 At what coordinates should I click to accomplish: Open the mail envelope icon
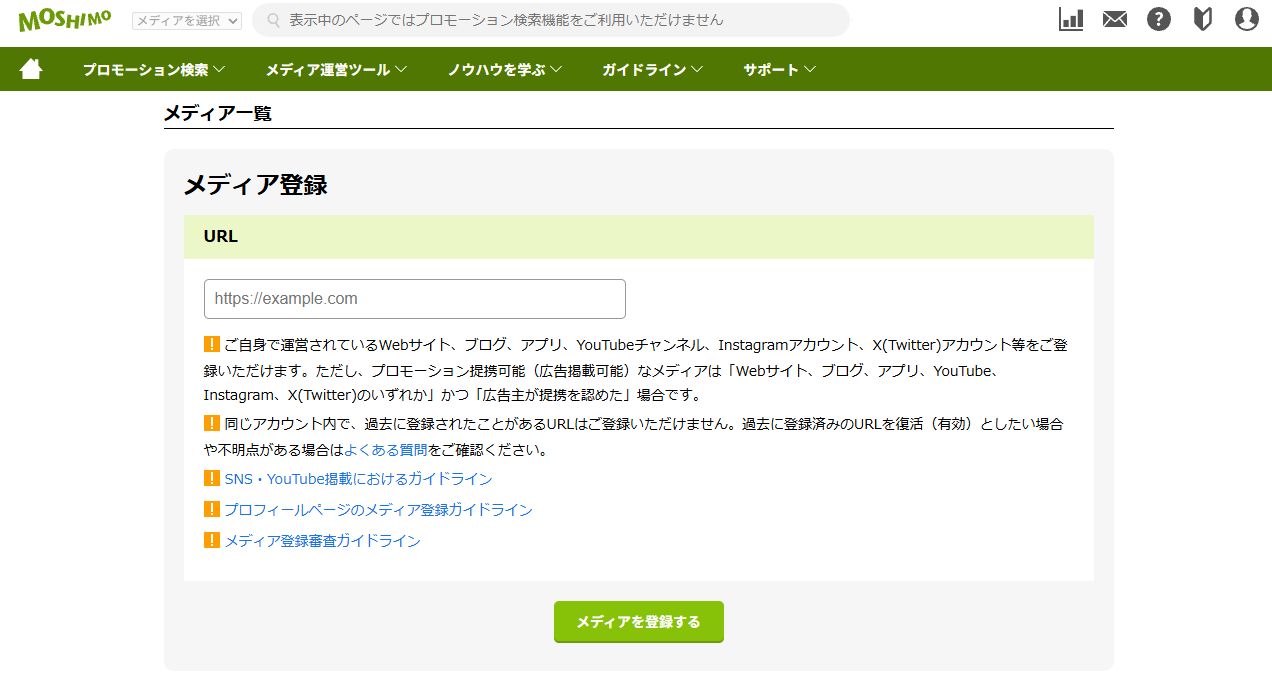point(1115,19)
